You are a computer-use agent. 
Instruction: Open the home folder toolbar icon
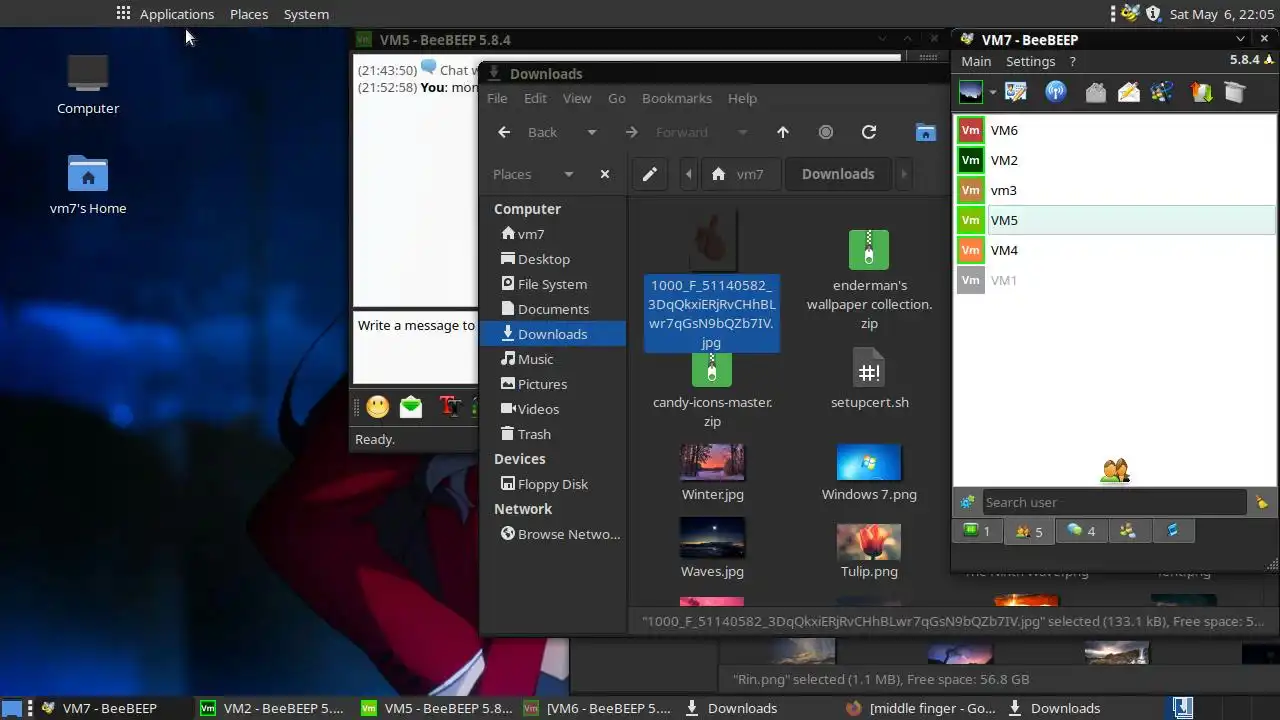[926, 132]
